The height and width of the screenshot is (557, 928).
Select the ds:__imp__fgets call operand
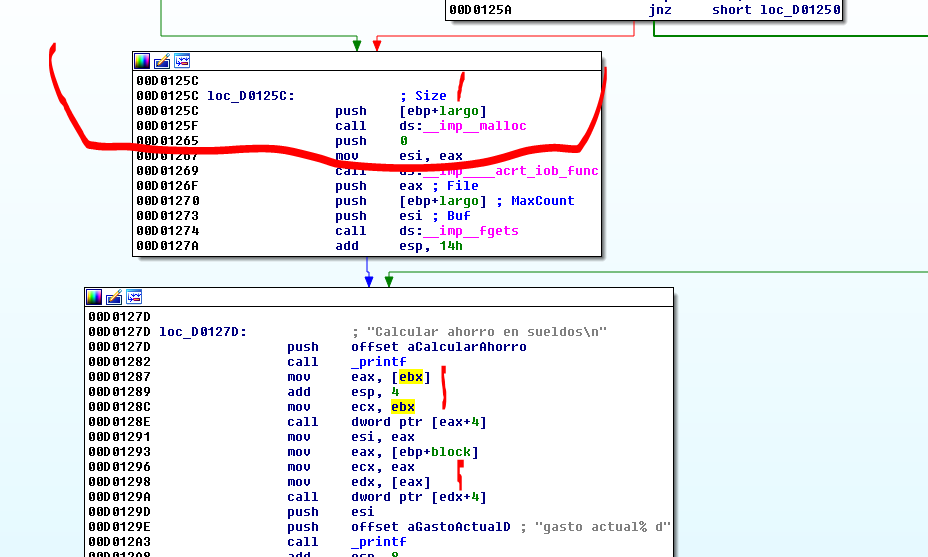458,231
